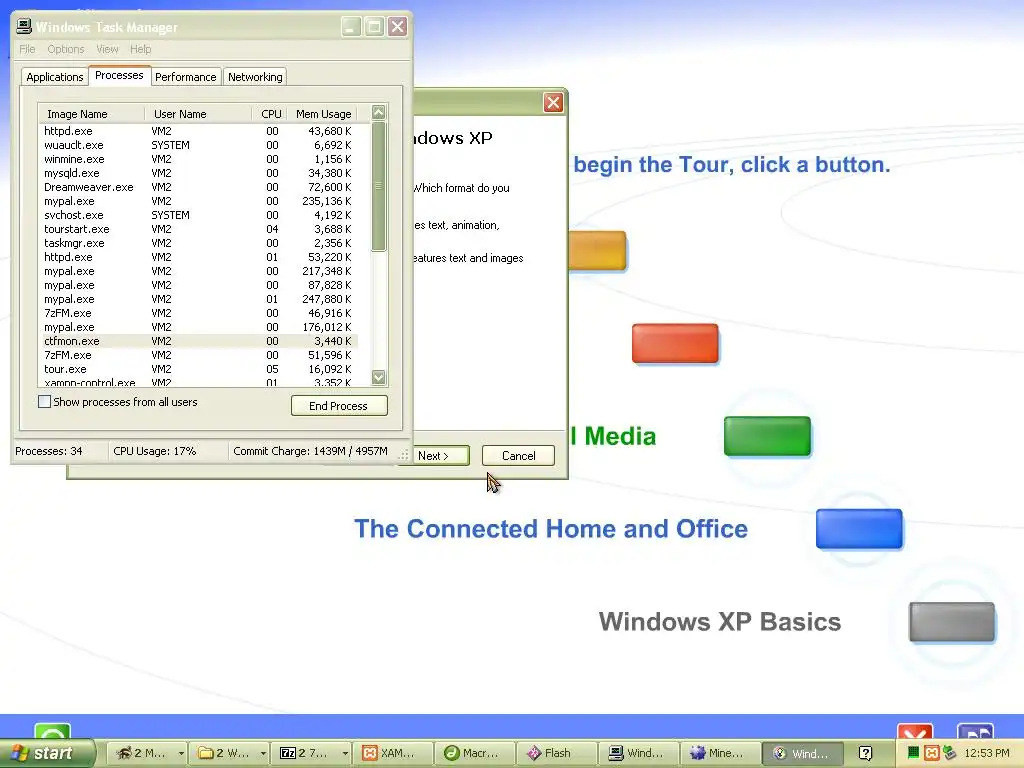Open the File menu in Task Manager
1024x768 pixels.
27,49
